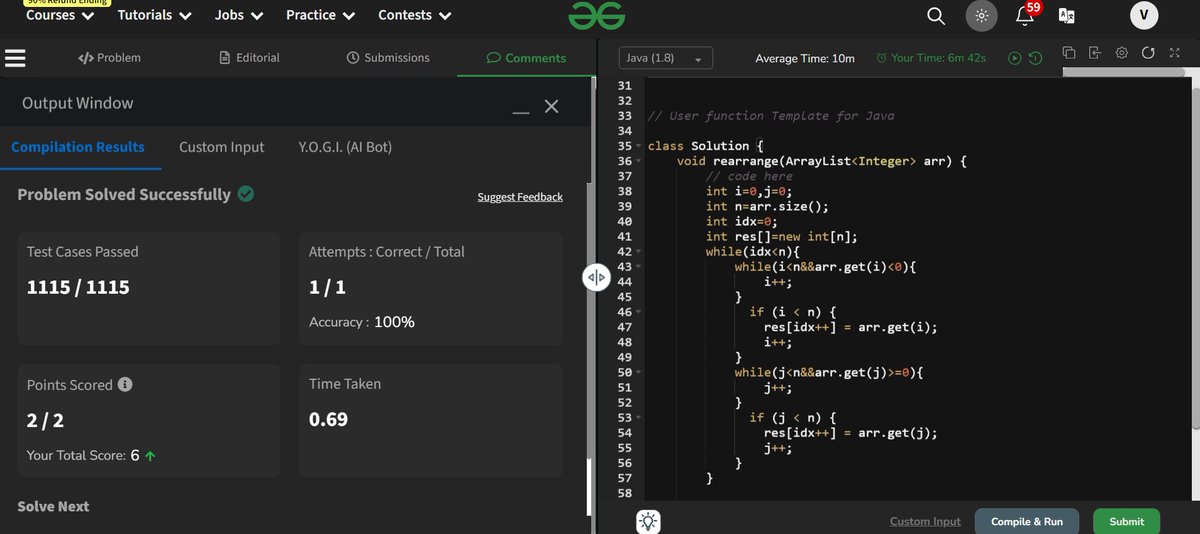Click the info icon beside Points Scored
1200x534 pixels.
pyautogui.click(x=126, y=384)
